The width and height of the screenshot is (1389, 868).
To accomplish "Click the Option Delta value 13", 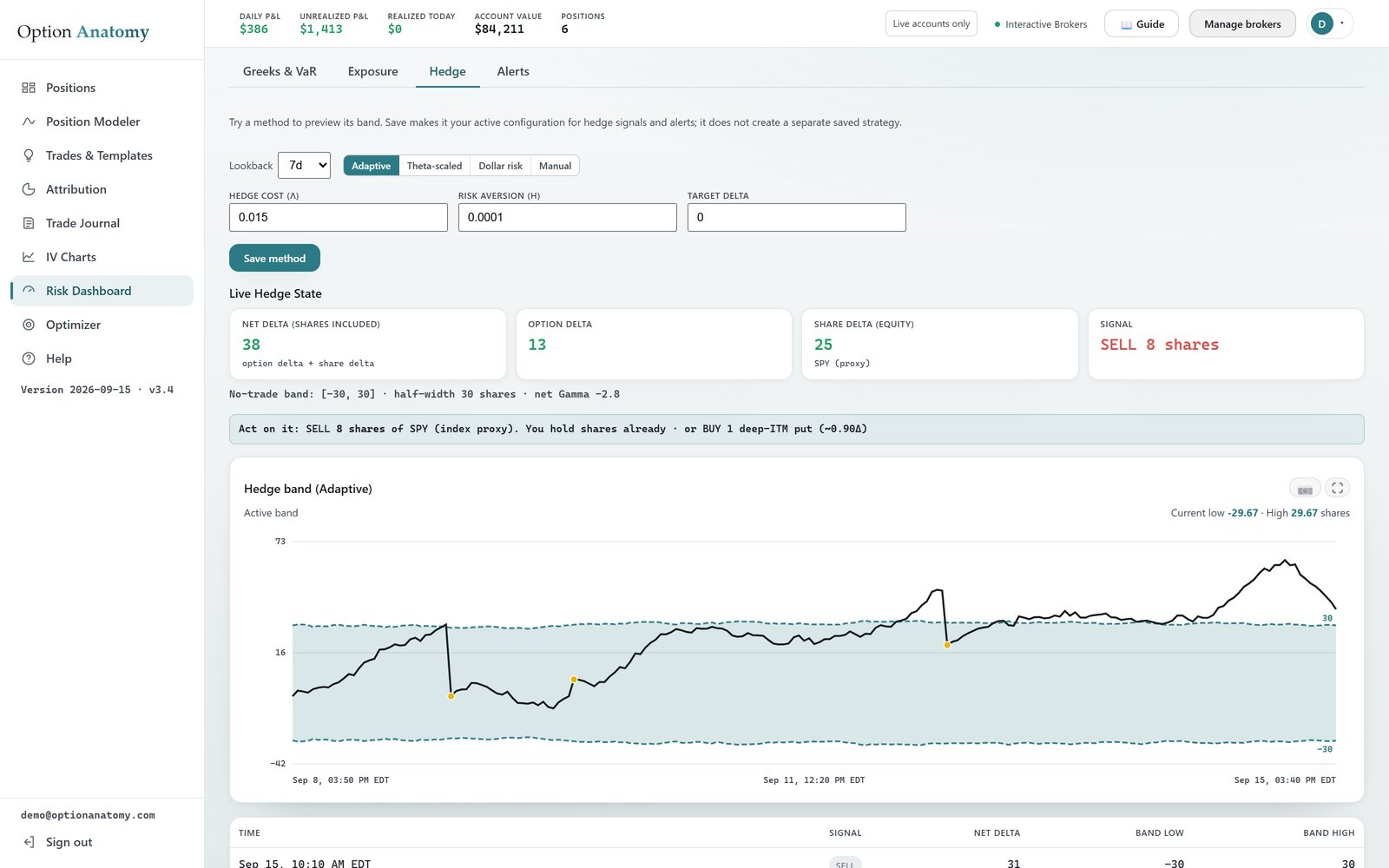I will click(x=537, y=345).
